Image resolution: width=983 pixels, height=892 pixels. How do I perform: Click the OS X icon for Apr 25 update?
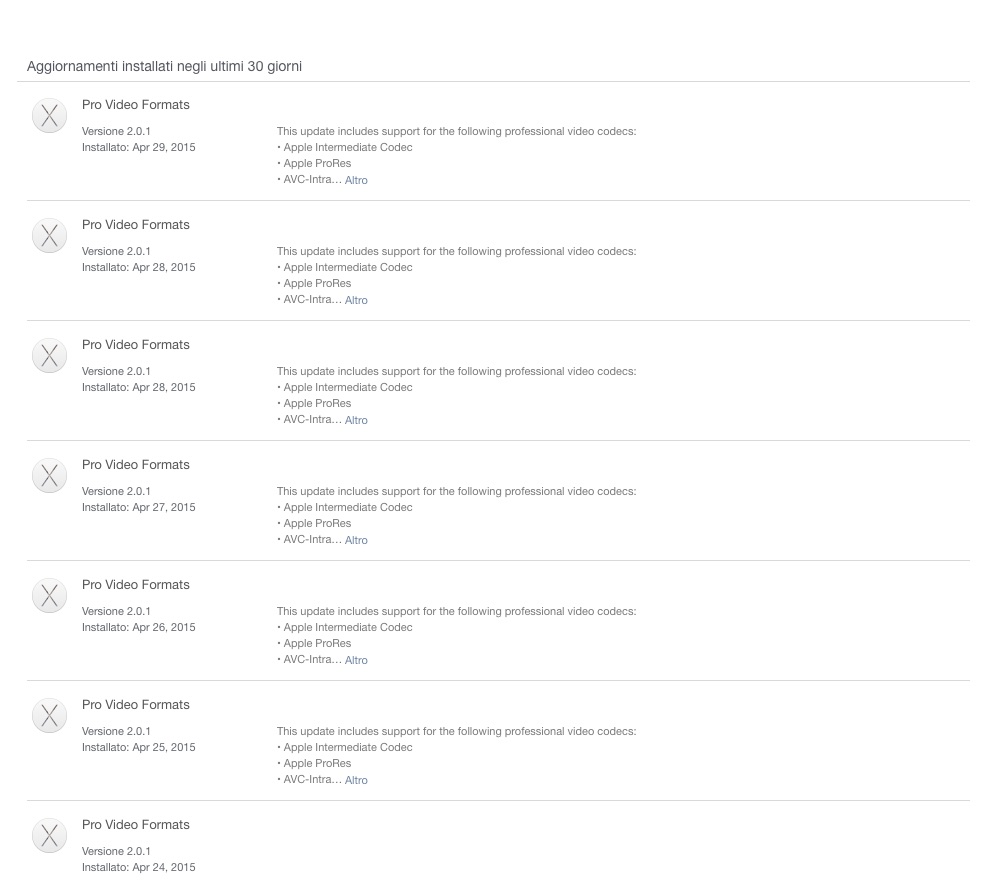pos(50,715)
